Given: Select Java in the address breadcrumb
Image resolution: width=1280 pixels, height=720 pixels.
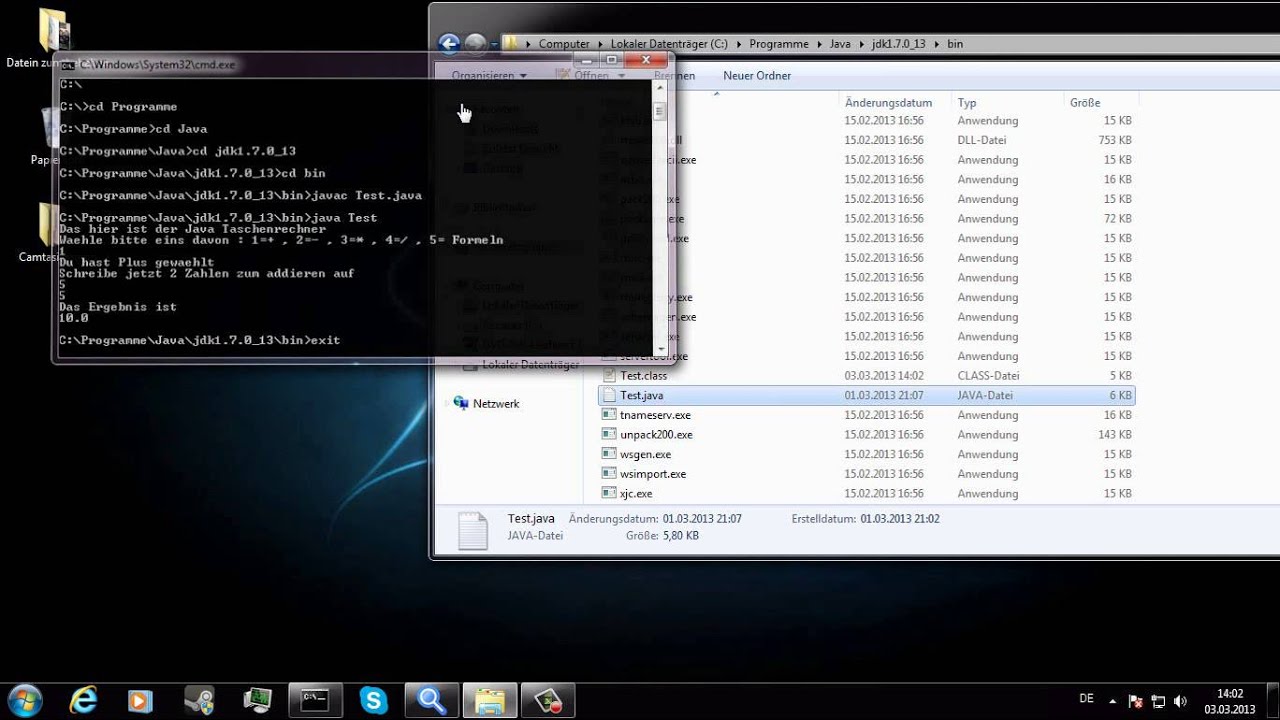Looking at the screenshot, I should pos(840,44).
